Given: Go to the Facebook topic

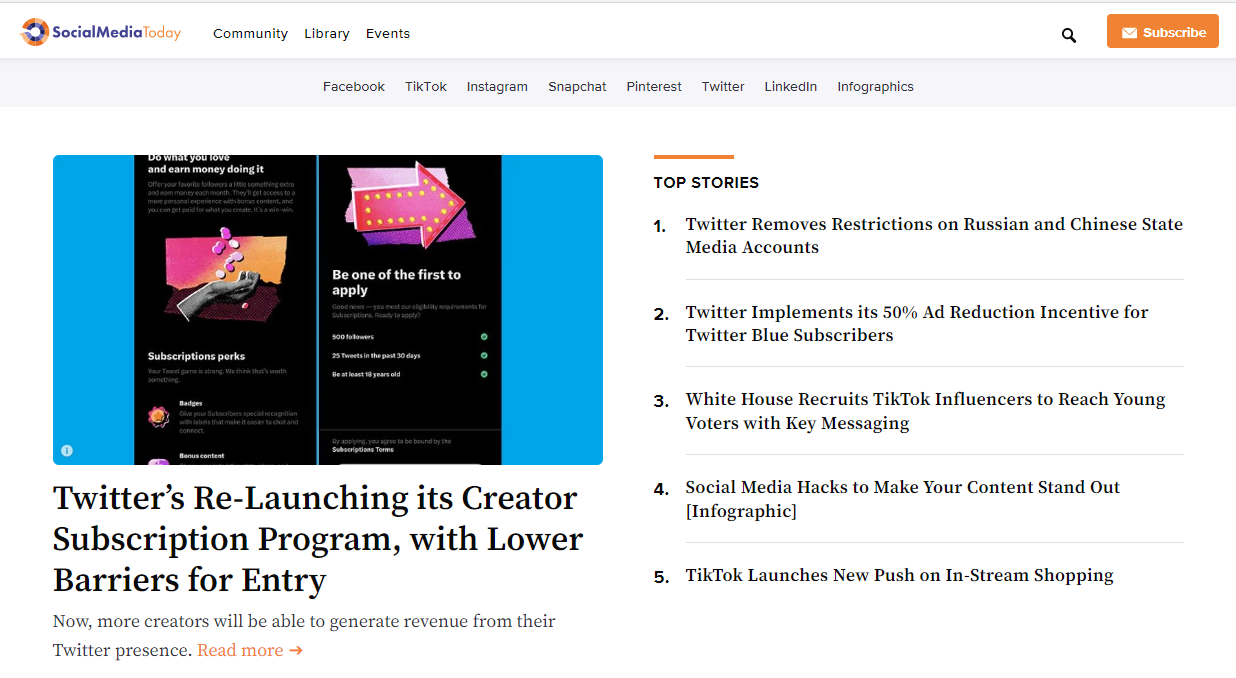Looking at the screenshot, I should (x=354, y=86).
